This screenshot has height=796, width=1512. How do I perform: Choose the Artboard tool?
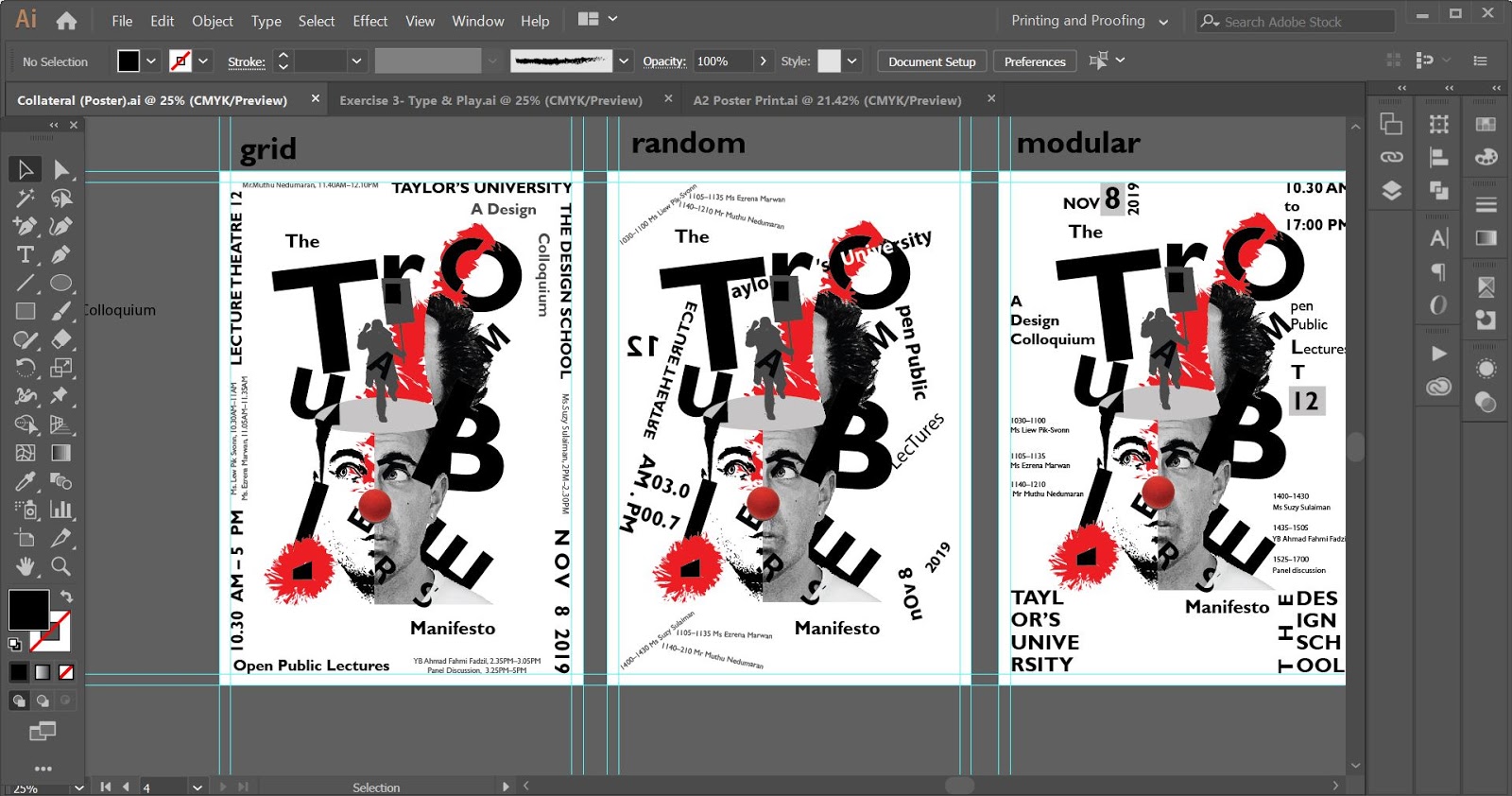pos(26,538)
